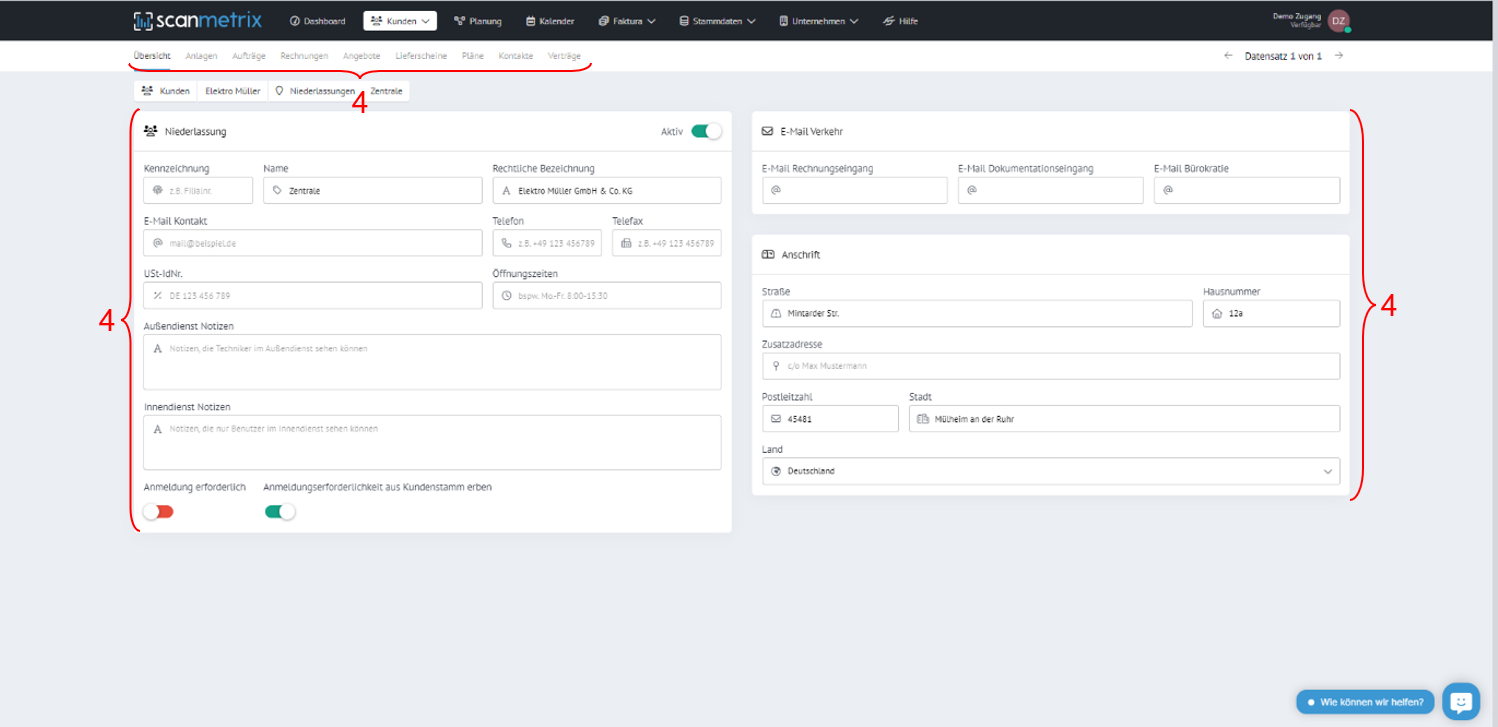Click the Hausnummer input field

1271,313
